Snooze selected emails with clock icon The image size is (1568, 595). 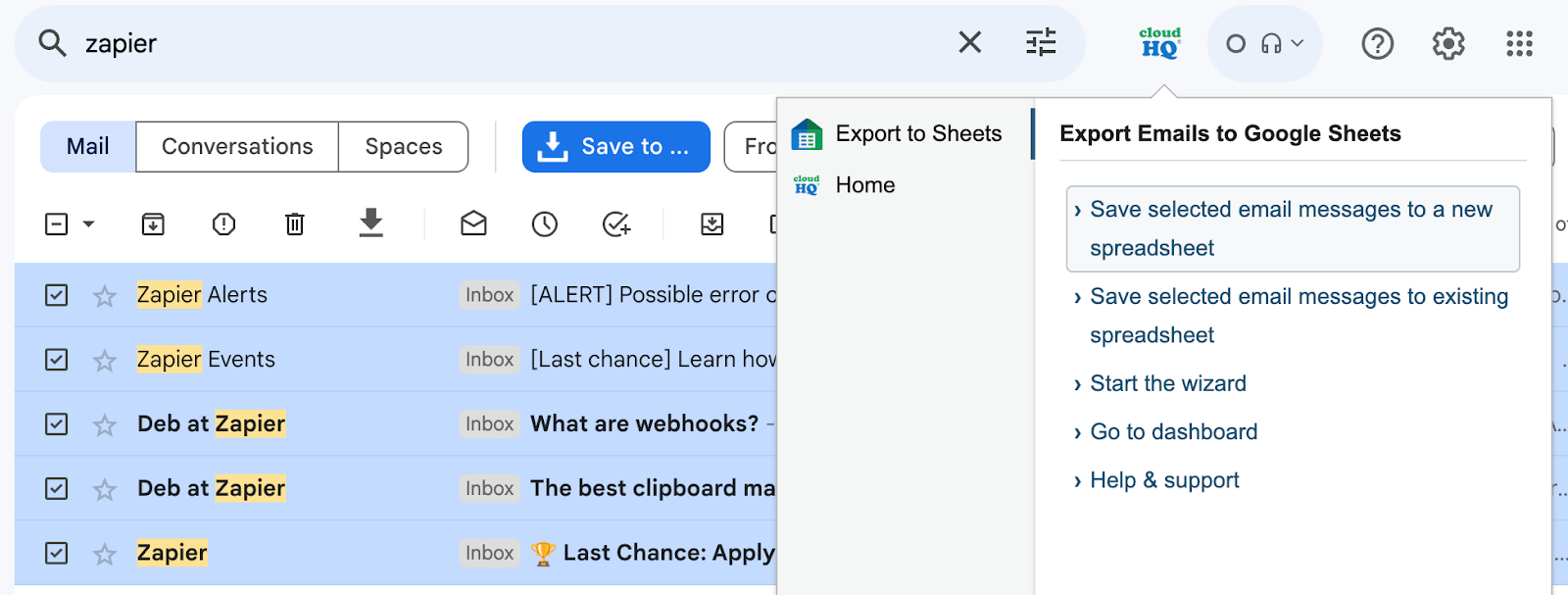[545, 224]
